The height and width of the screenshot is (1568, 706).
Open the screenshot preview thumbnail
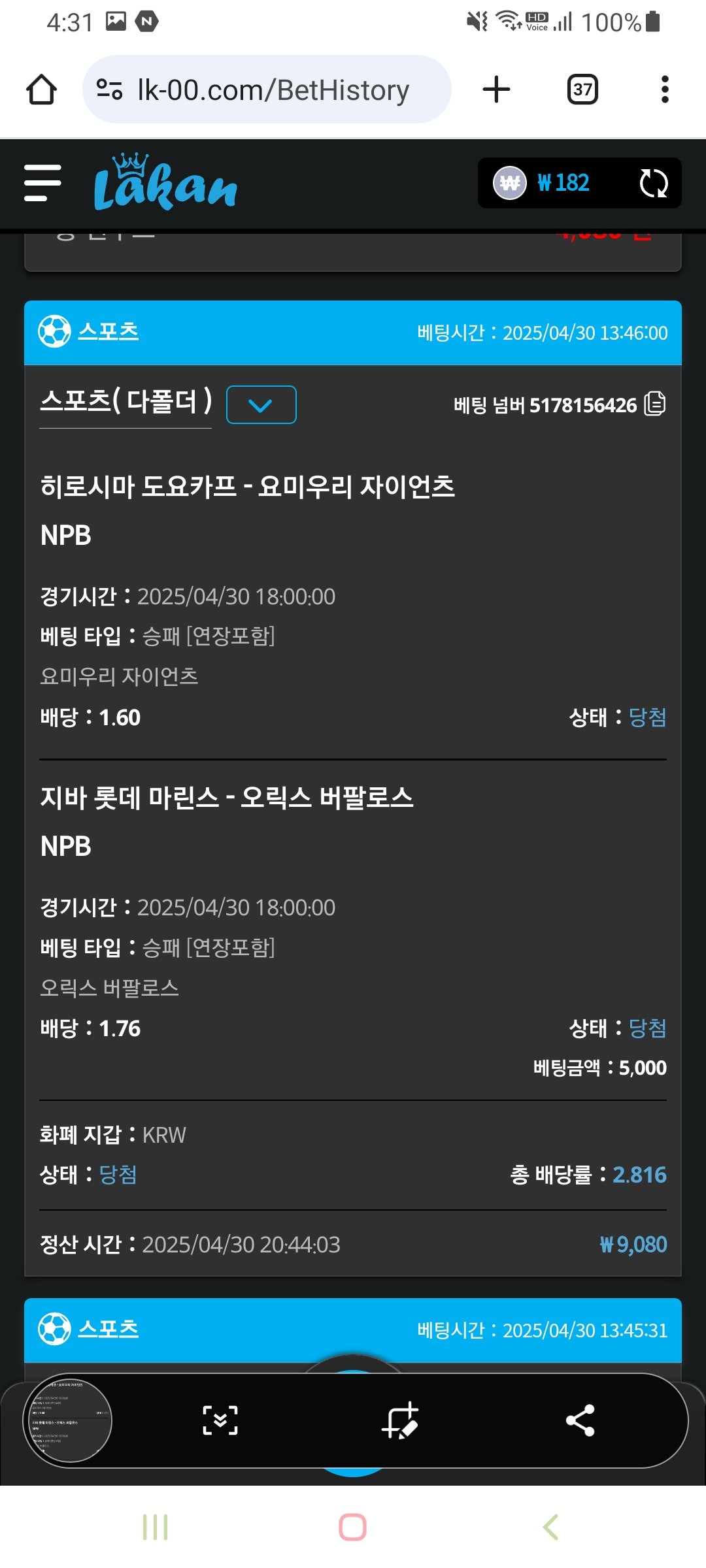click(68, 1420)
